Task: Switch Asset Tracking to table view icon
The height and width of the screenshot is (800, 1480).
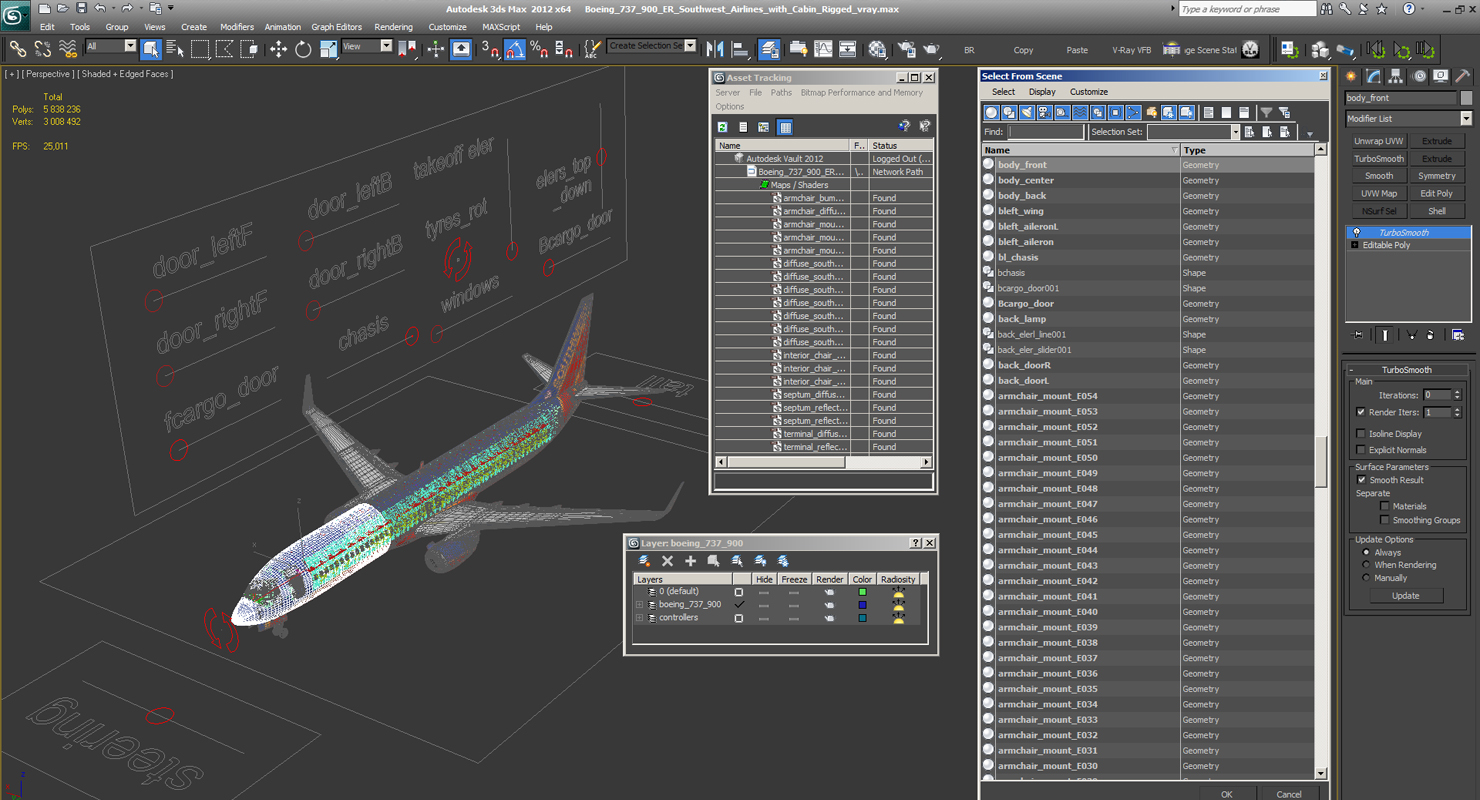Action: tap(785, 127)
